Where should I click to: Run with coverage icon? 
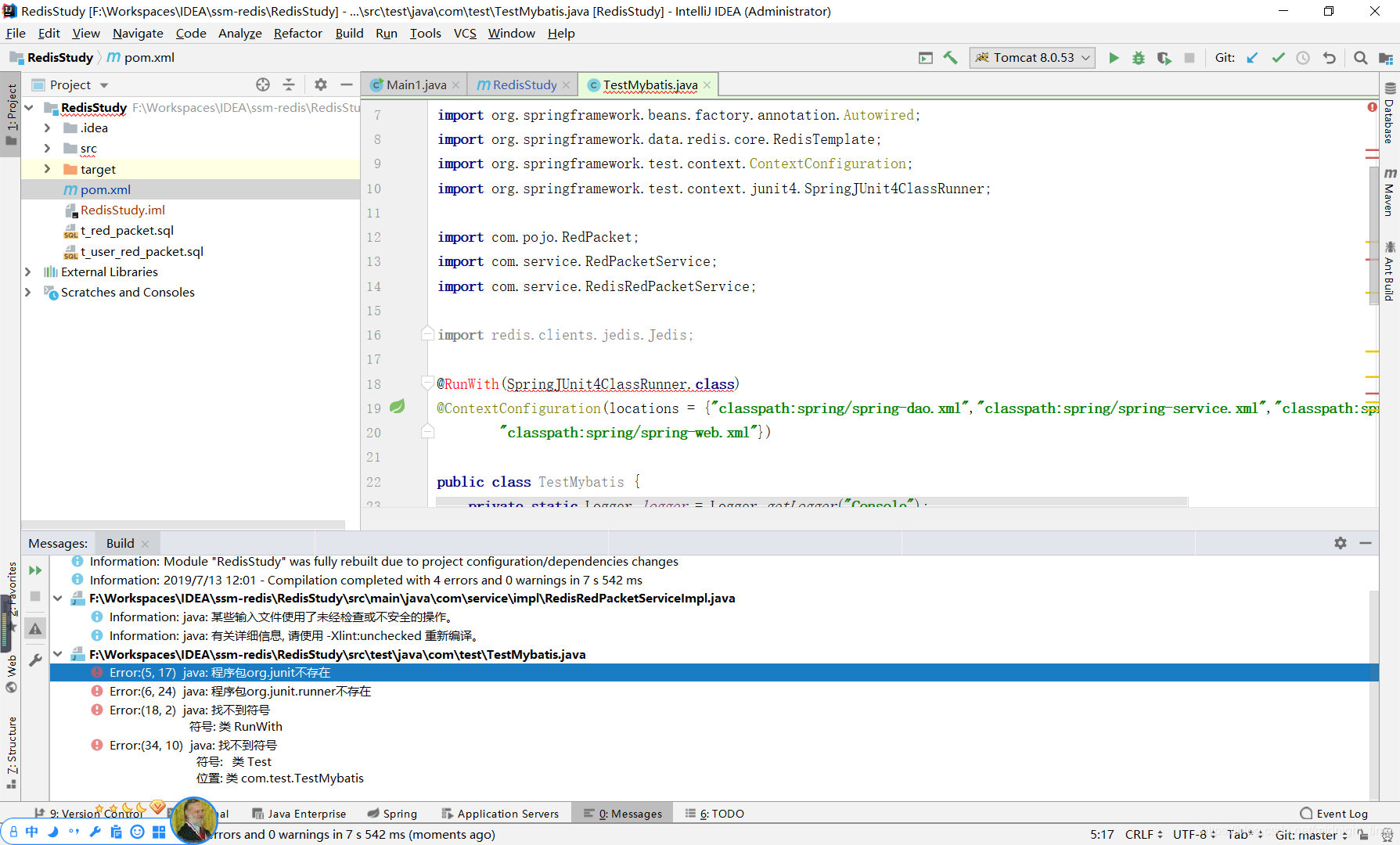pos(1164,58)
